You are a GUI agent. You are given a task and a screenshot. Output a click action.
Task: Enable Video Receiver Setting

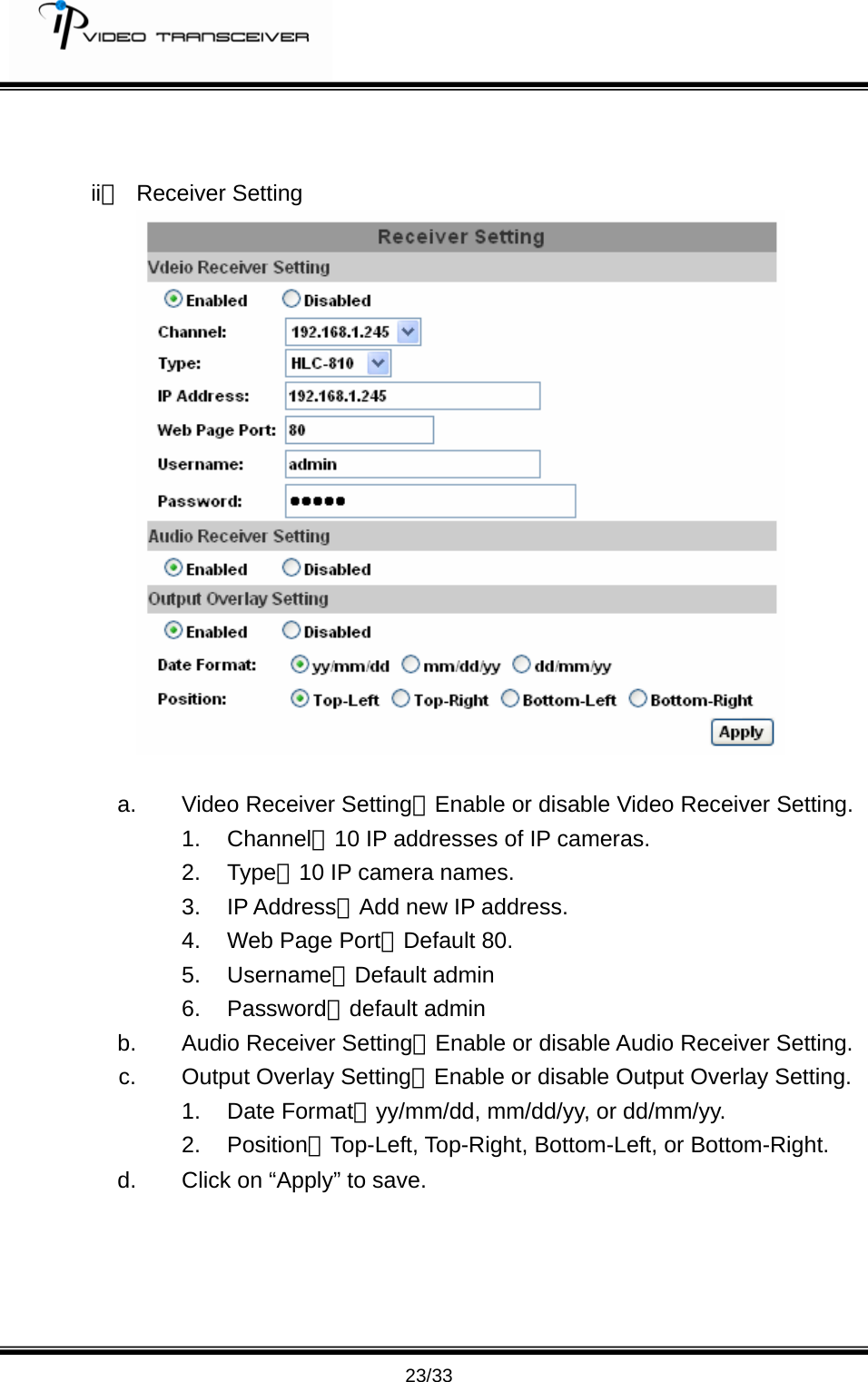pyautogui.click(x=173, y=297)
